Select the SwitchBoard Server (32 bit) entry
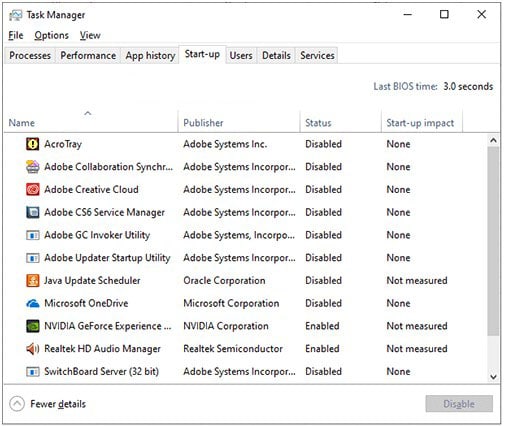Image resolution: width=505 pixels, height=426 pixels. click(x=101, y=371)
